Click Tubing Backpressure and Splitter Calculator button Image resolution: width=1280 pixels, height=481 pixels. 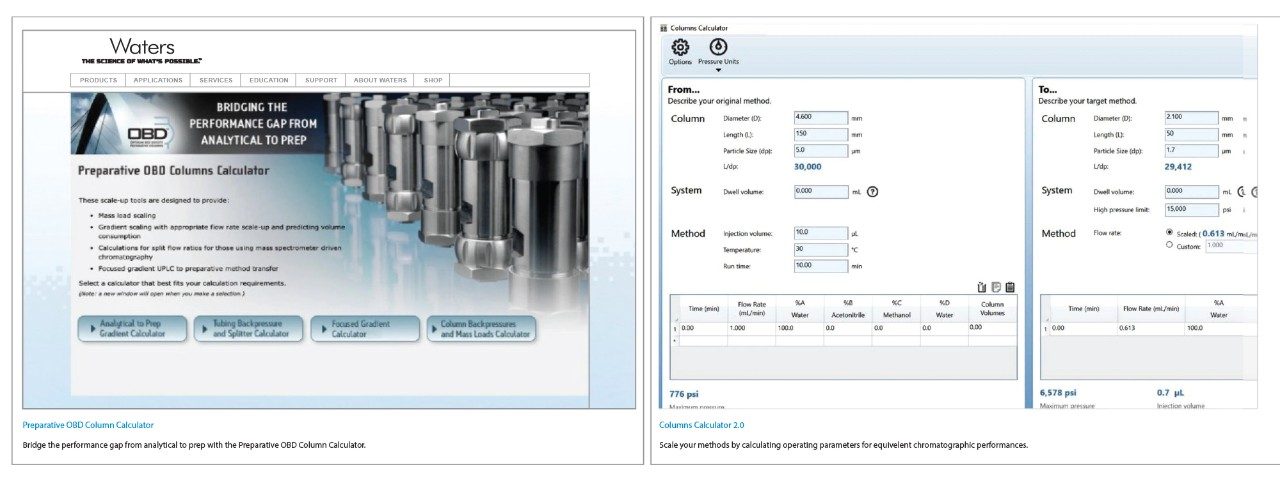pos(249,329)
